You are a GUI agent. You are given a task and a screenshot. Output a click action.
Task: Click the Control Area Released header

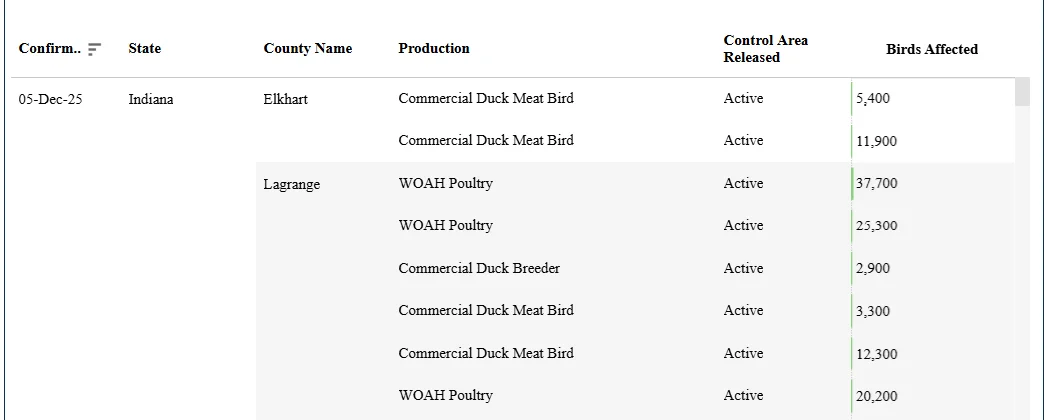(x=765, y=49)
